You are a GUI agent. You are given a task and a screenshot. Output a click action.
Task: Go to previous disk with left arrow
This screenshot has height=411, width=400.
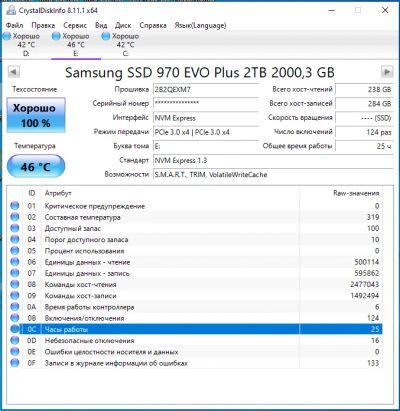pos(14,72)
